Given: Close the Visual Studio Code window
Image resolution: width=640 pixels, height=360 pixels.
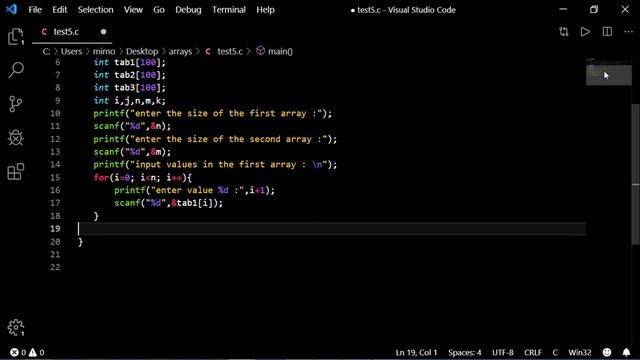Looking at the screenshot, I should pos(625,9).
